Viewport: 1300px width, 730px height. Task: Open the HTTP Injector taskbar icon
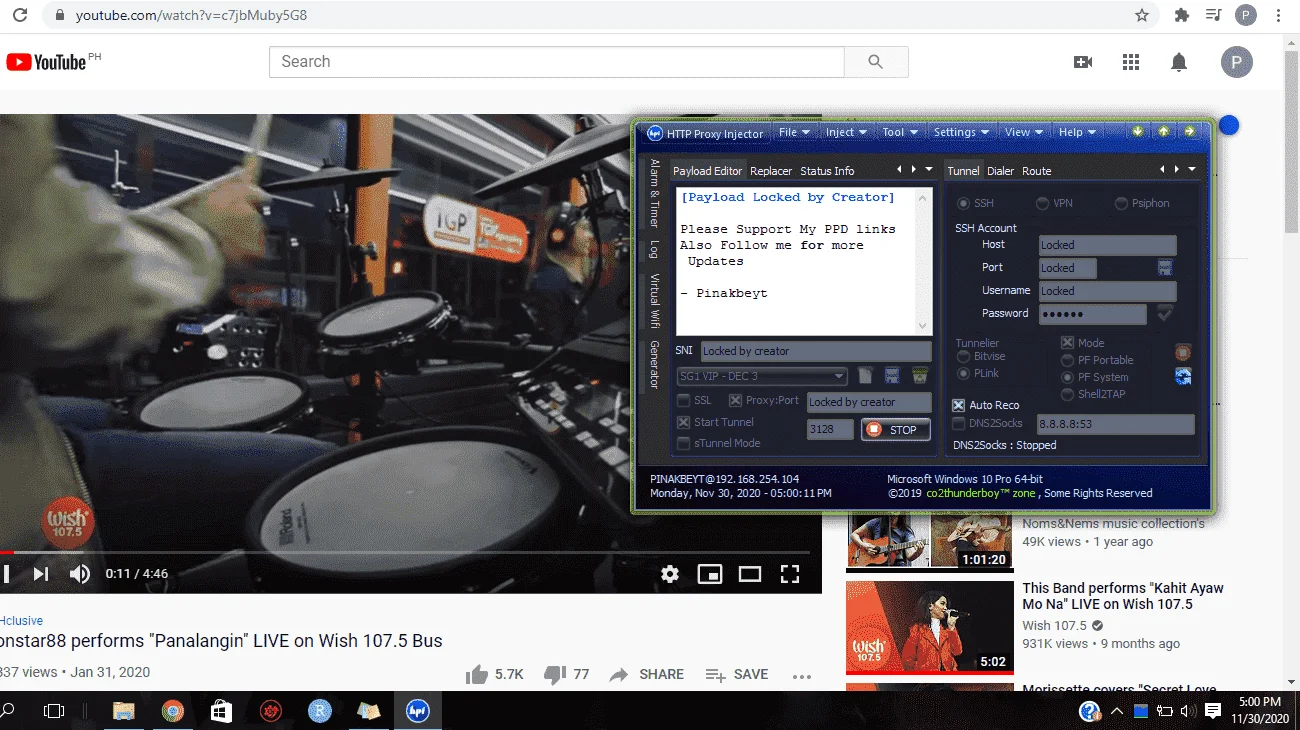[417, 711]
